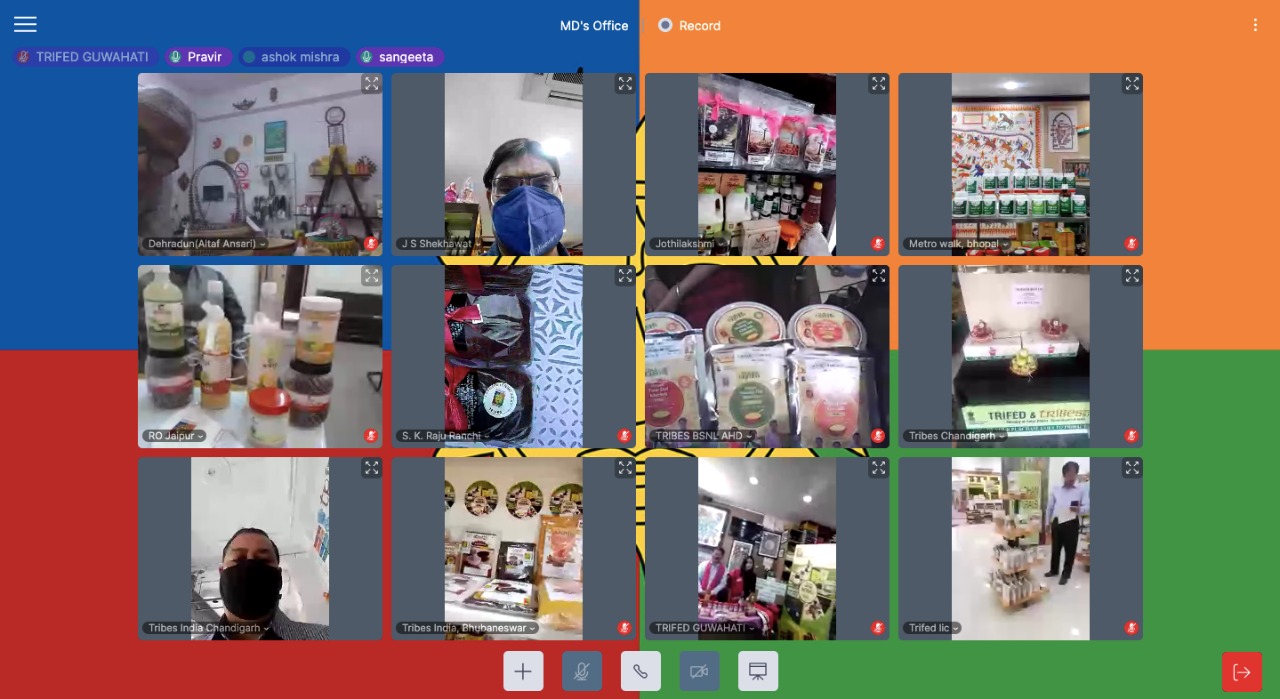Click muted mic icon on S. K. Raju tile
Screen dimensions: 1280x699
[x=625, y=436]
